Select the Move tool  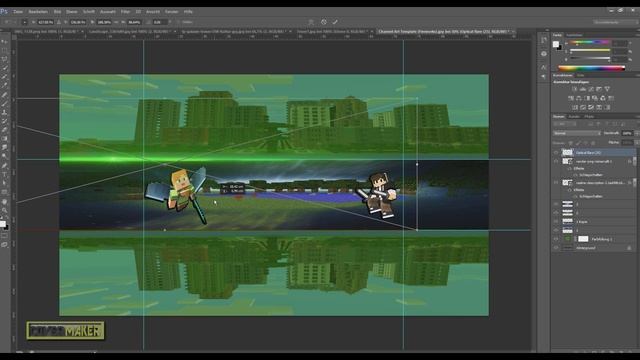point(4,41)
